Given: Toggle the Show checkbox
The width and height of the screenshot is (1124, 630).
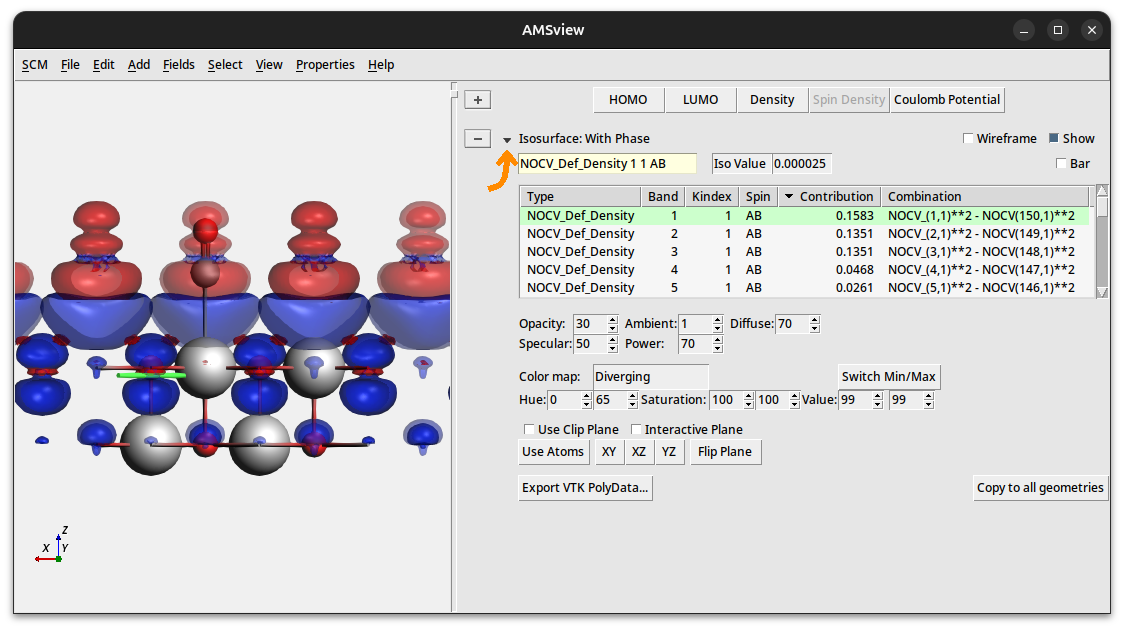Looking at the screenshot, I should [x=1054, y=139].
